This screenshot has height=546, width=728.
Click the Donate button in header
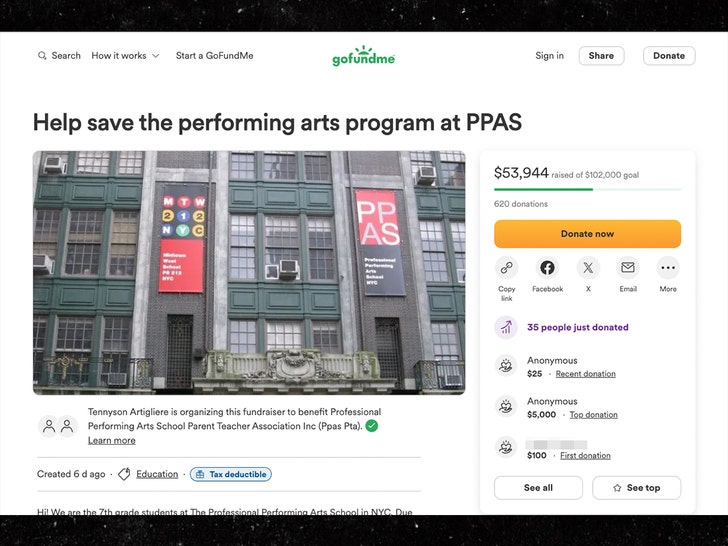click(668, 56)
